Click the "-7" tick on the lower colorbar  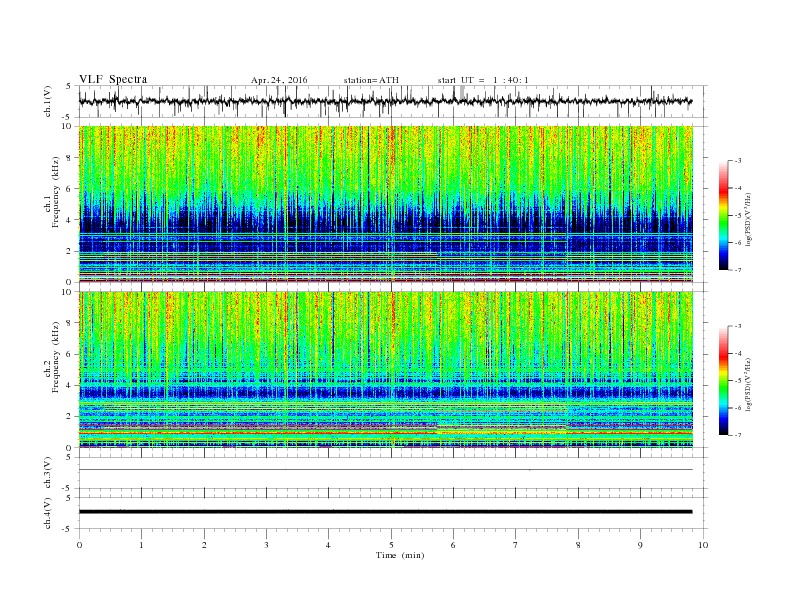pos(738,435)
